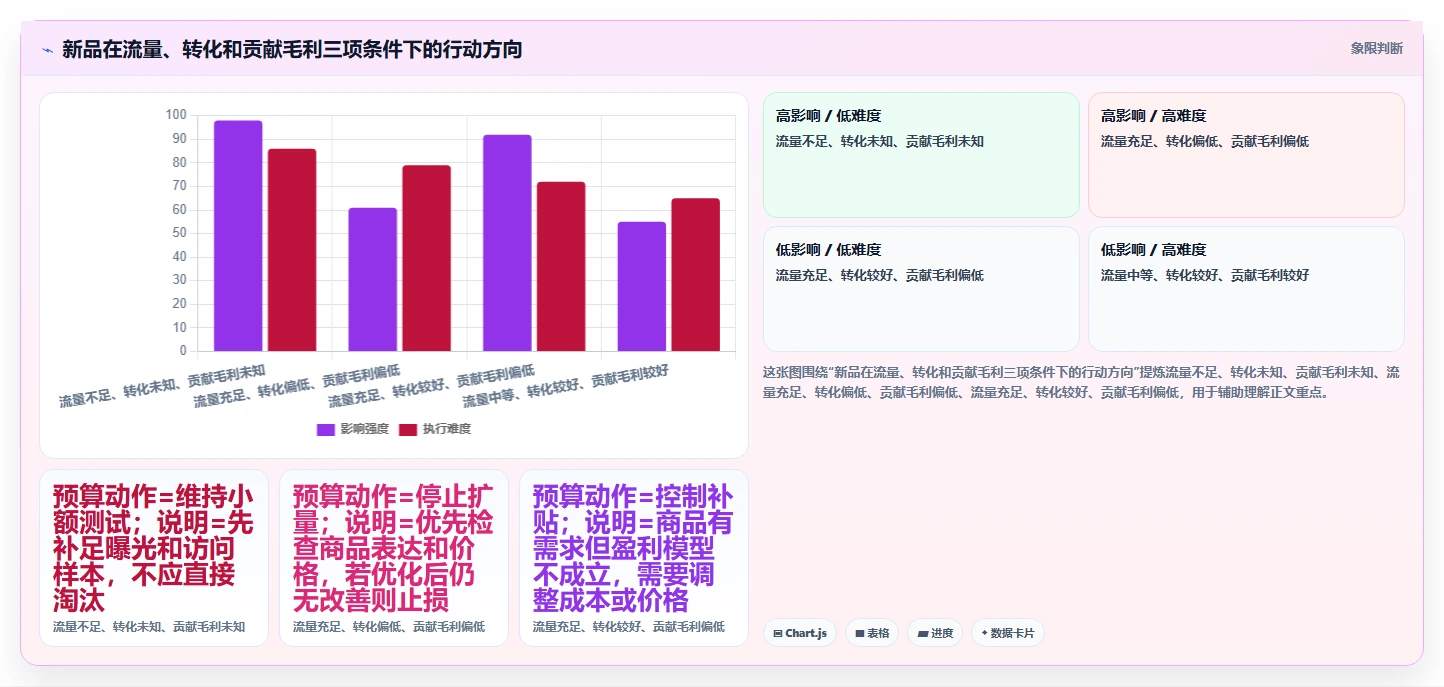1444x687 pixels.
Task: Click the x-axis label 流量充足、转化偏低、贡献毛利偏低
Action: click(x=297, y=386)
